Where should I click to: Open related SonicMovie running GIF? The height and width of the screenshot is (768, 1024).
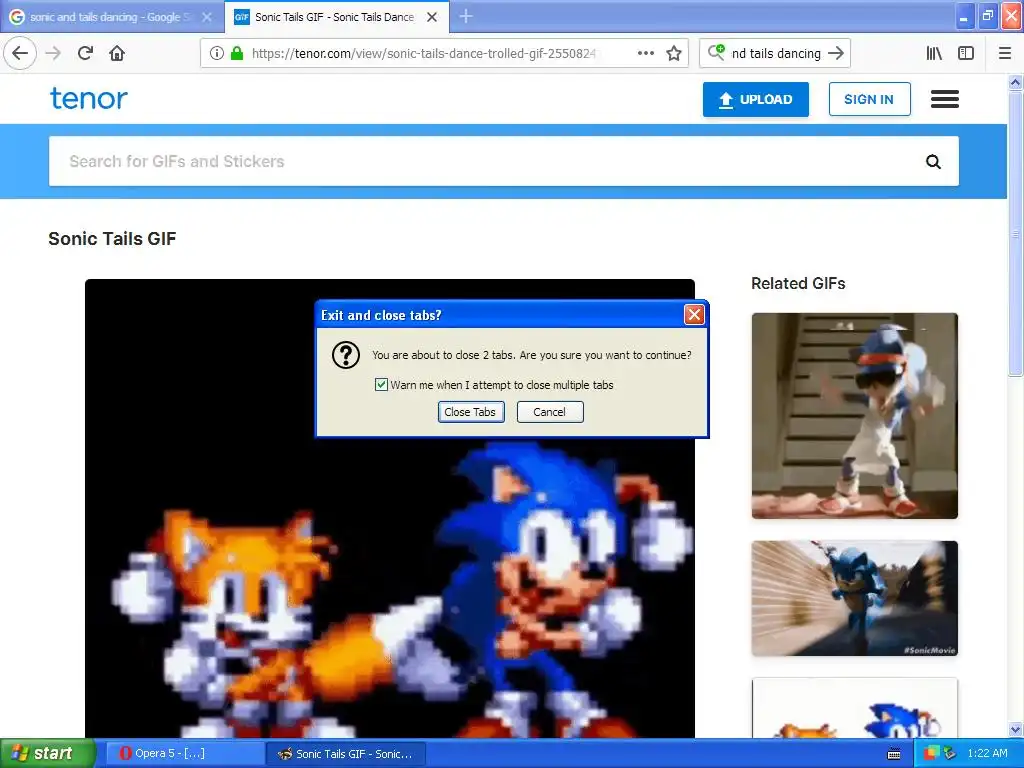(x=854, y=598)
